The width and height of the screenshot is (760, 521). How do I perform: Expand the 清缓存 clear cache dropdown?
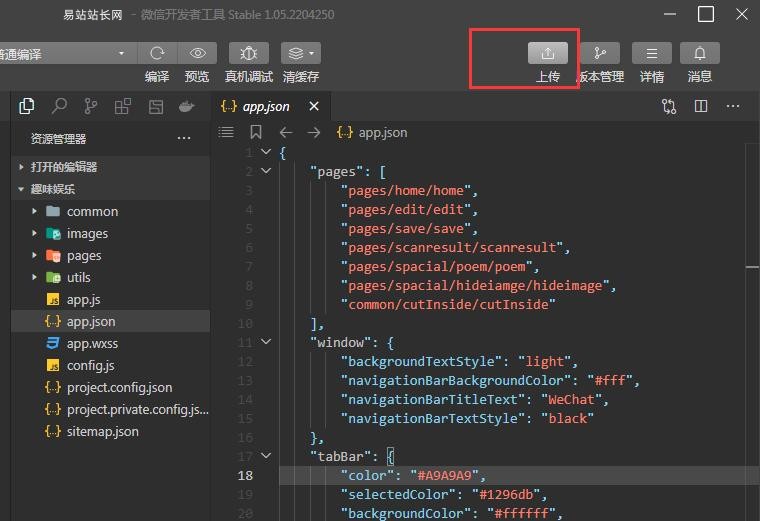tap(300, 54)
